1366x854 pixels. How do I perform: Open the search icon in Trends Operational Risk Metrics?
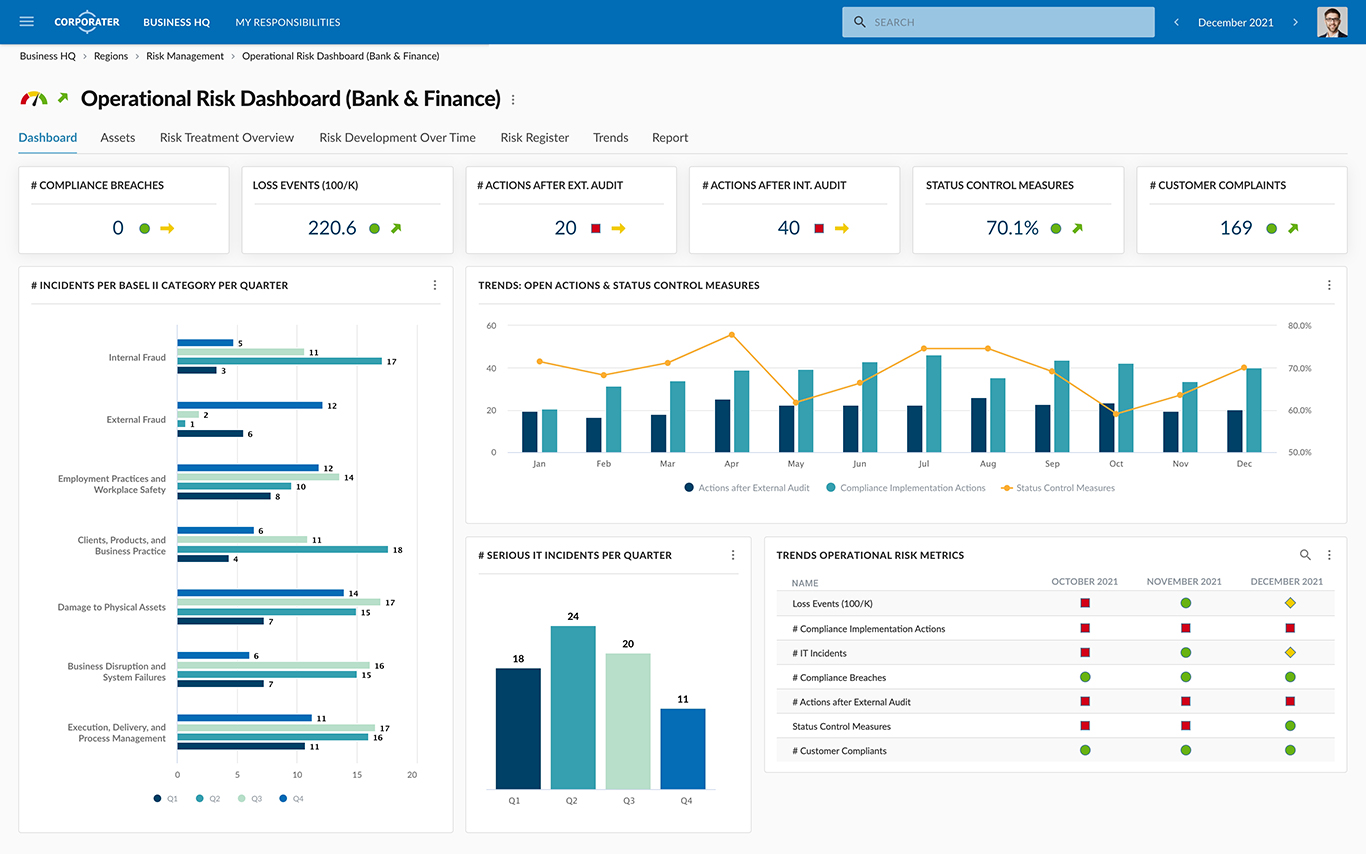tap(1305, 554)
